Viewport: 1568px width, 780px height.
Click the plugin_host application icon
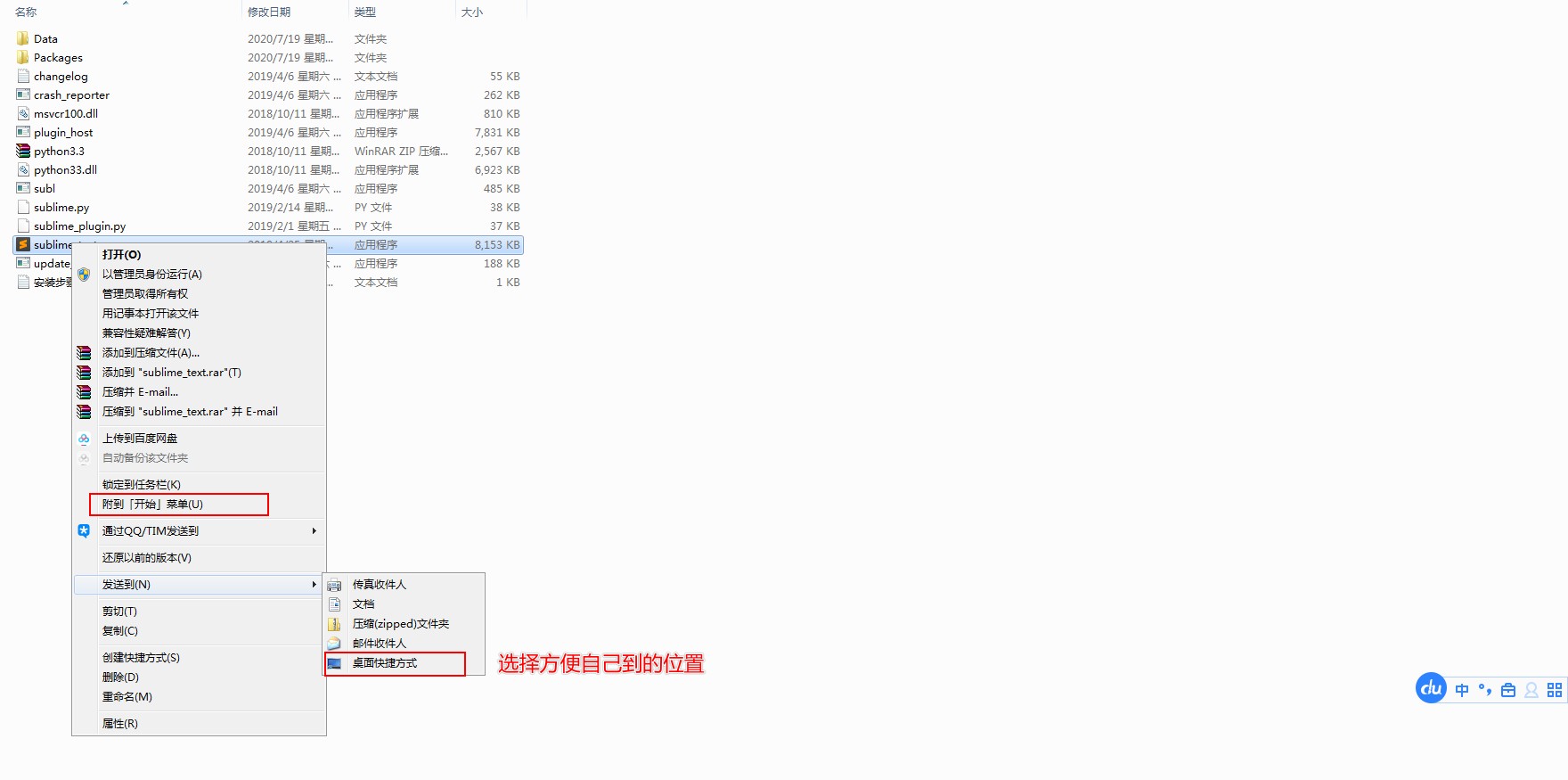[23, 132]
